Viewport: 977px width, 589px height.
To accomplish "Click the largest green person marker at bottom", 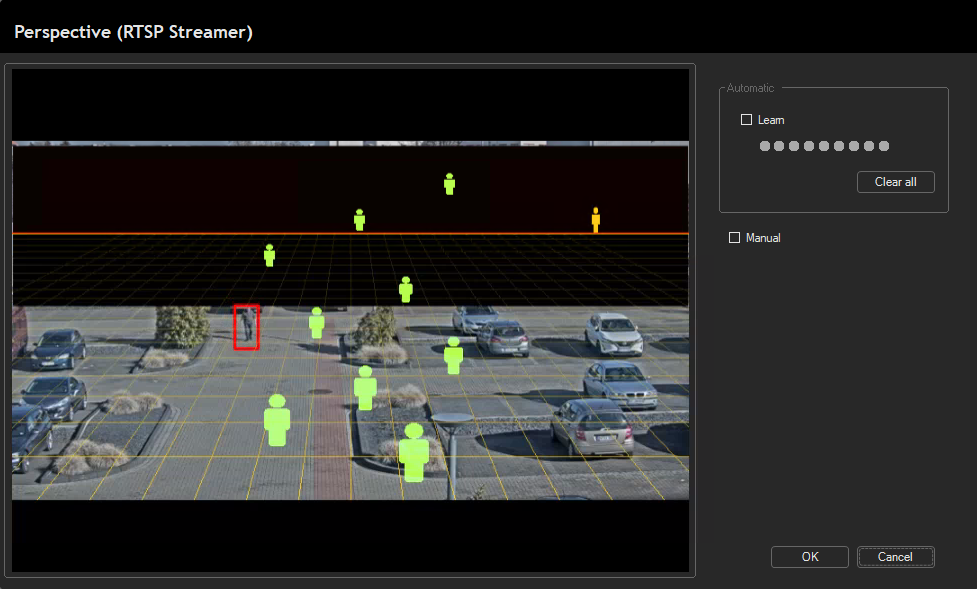I will (414, 452).
